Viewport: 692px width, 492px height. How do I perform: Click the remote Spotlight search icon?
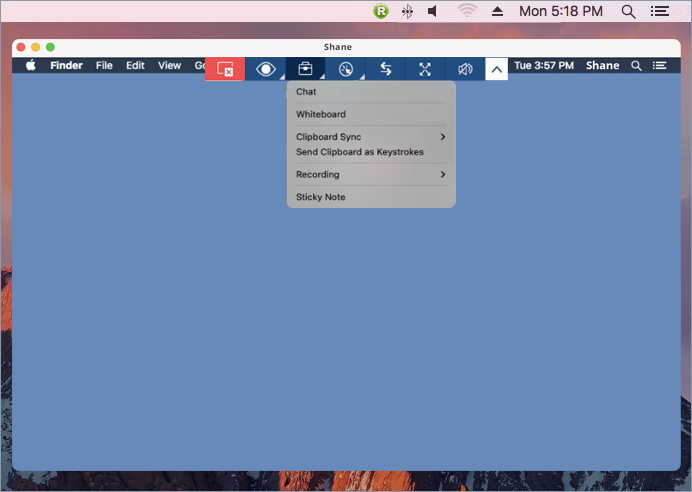point(636,66)
